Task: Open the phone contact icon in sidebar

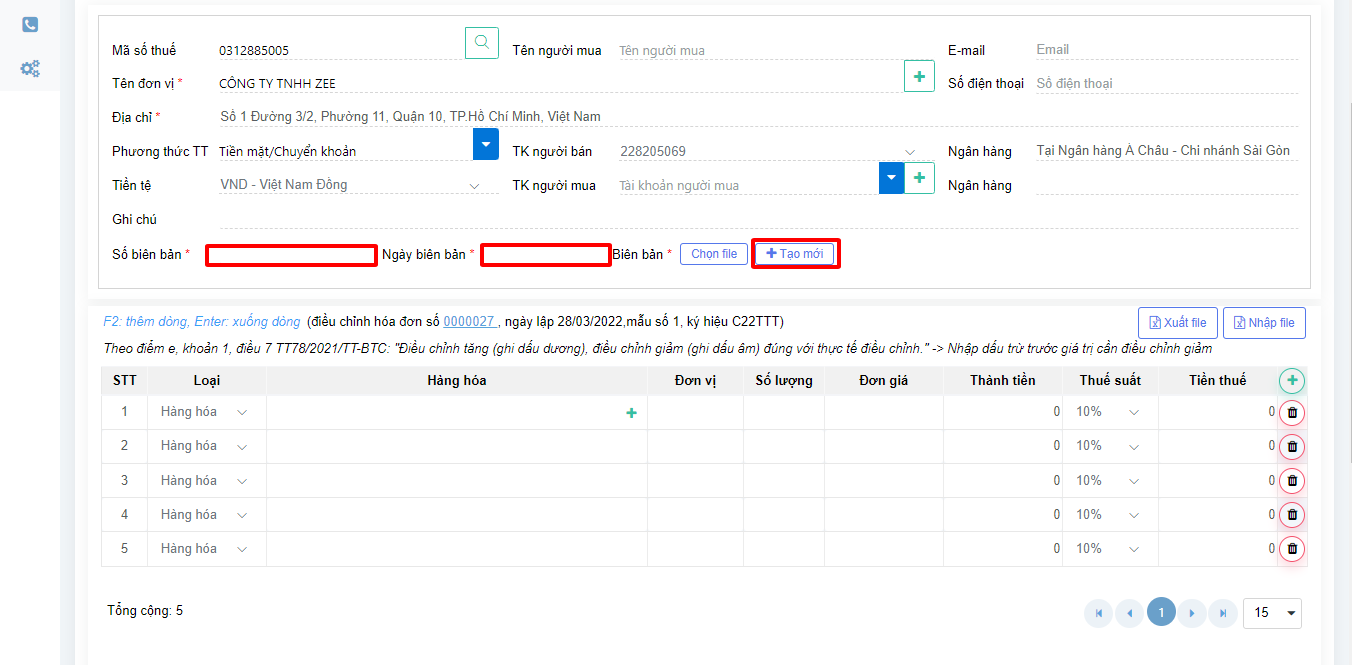Action: pos(29,24)
